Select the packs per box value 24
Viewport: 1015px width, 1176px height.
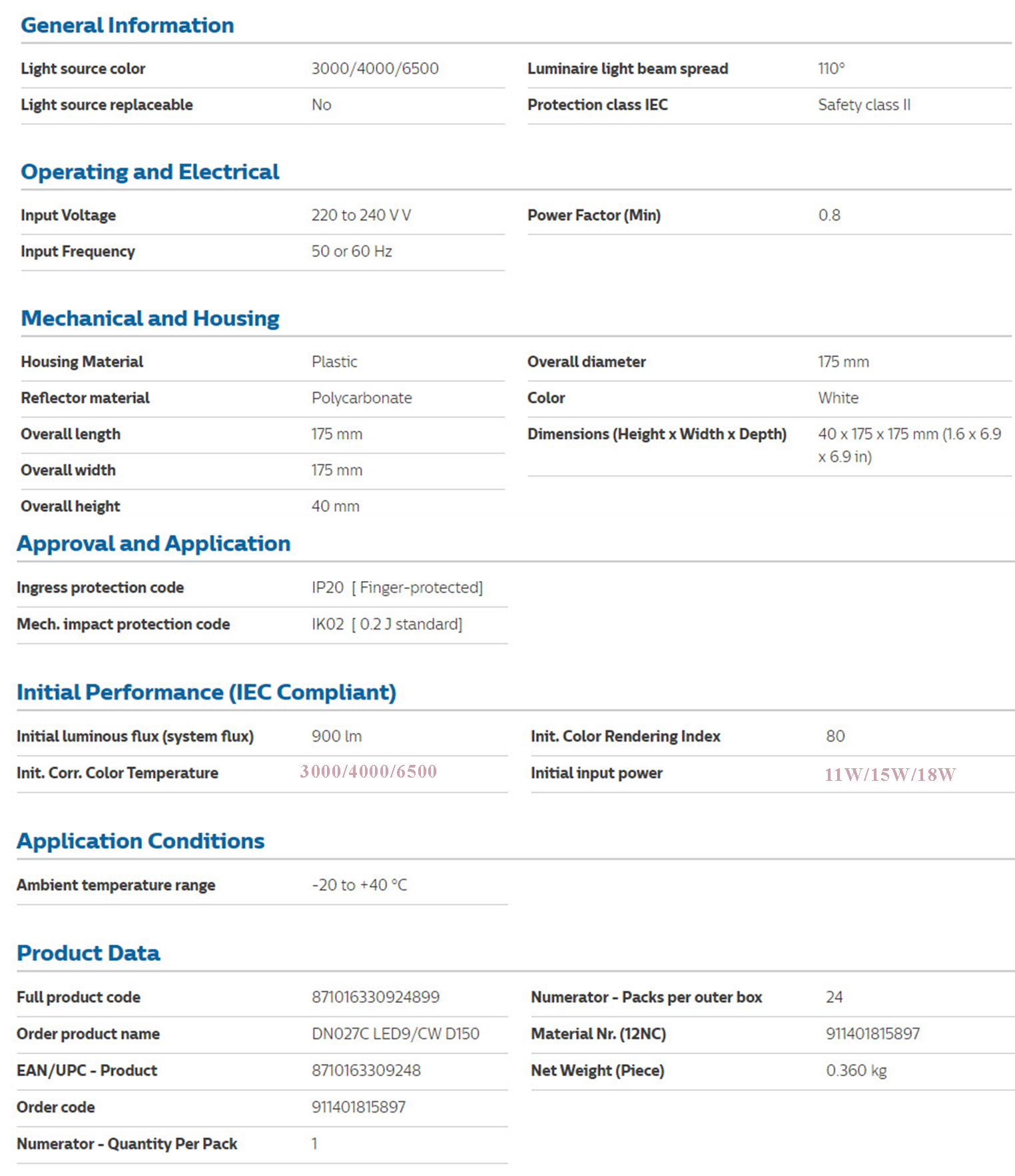coord(834,997)
